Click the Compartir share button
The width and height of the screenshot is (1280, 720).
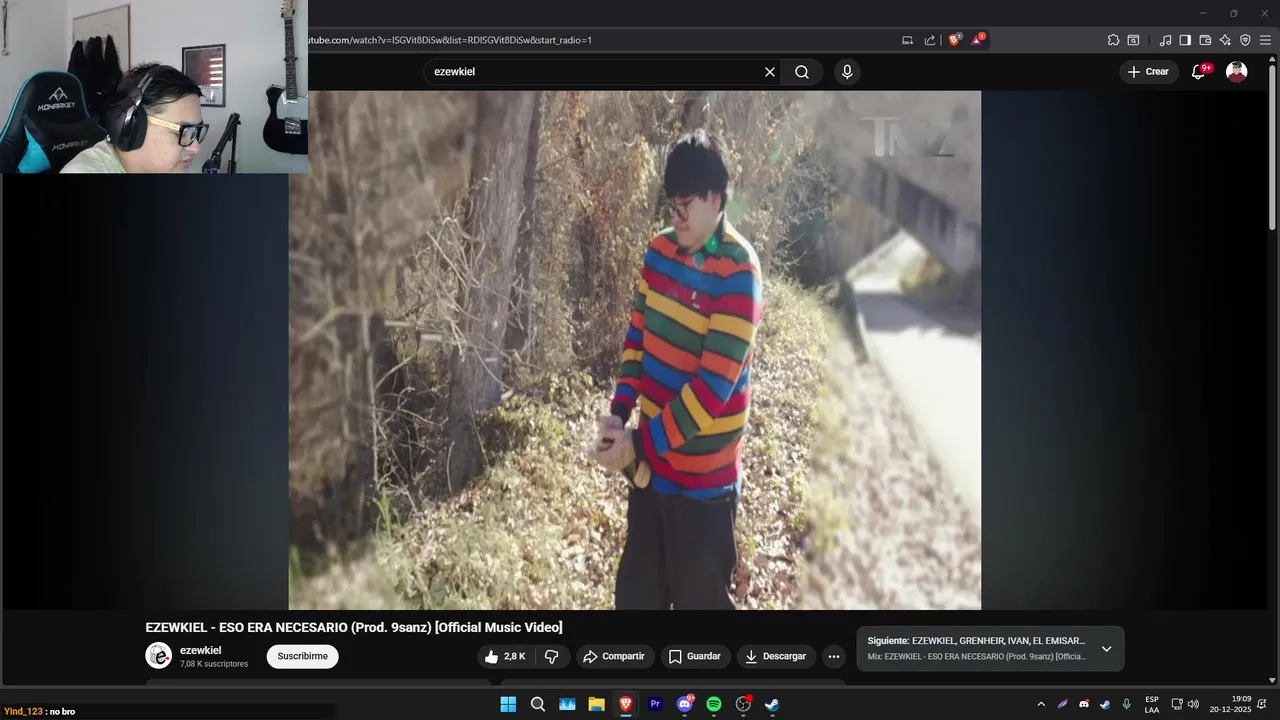pos(614,657)
